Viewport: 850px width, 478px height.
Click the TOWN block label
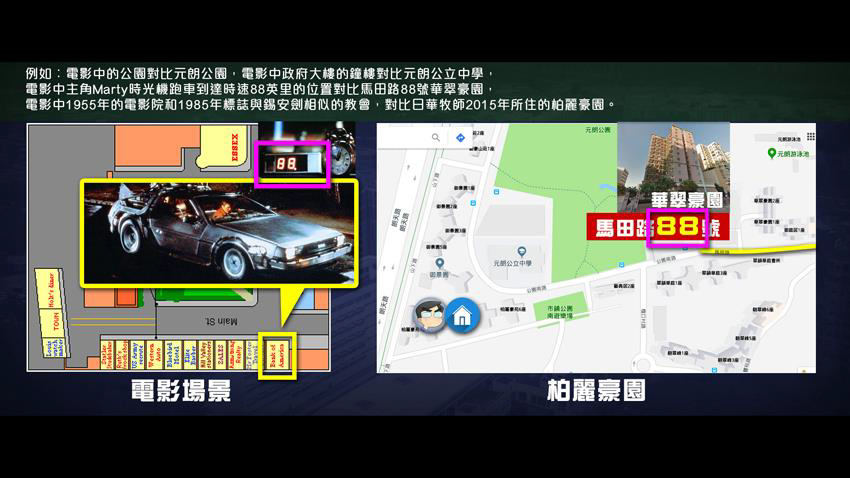tap(56, 322)
